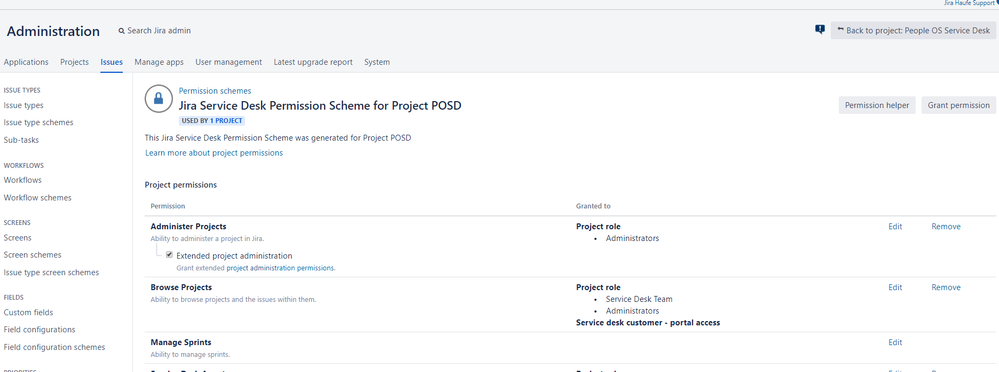
Task: Edit the Browse Projects permission
Action: (895, 287)
